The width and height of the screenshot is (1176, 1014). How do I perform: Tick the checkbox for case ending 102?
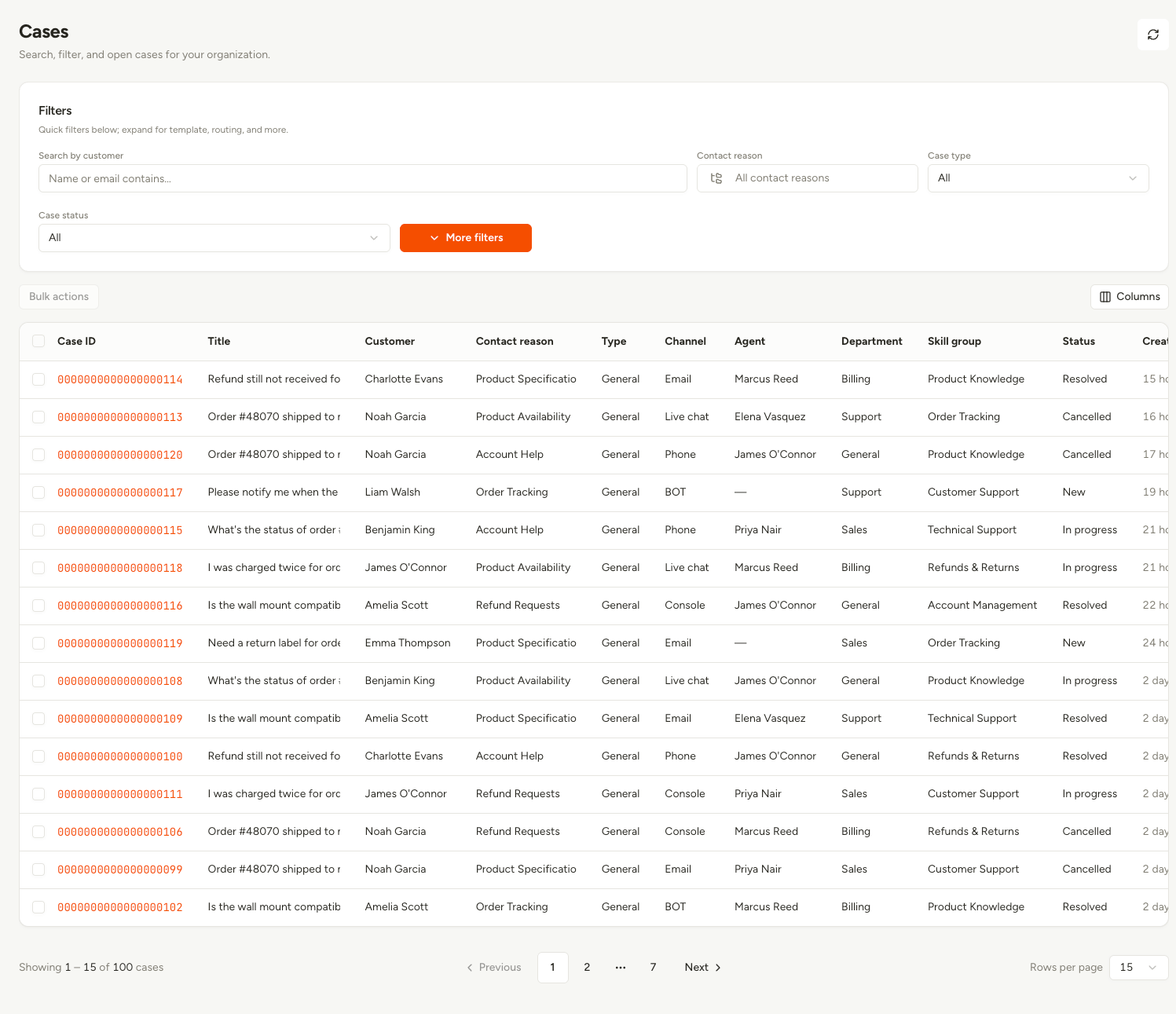38,907
